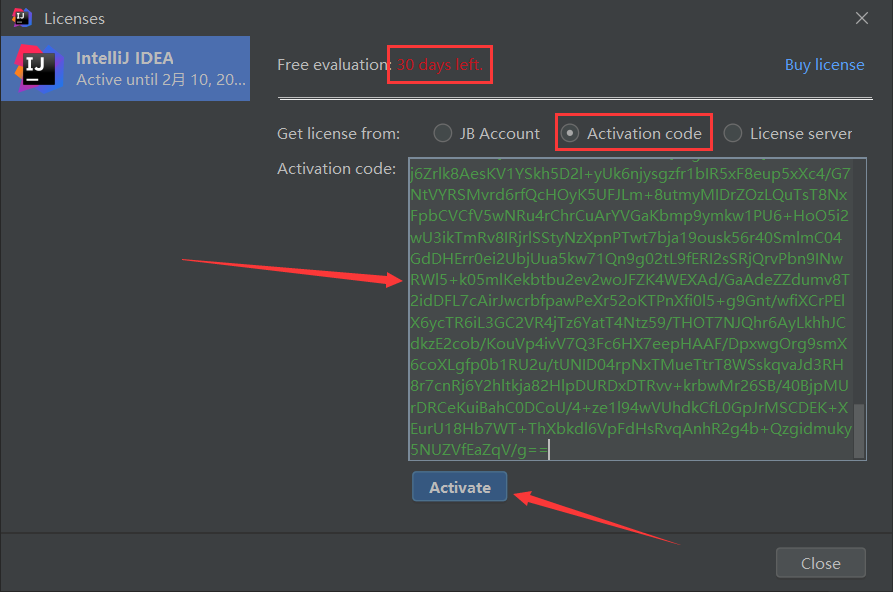893x592 pixels.
Task: Close the Licenses dialog with the X
Action: click(862, 18)
